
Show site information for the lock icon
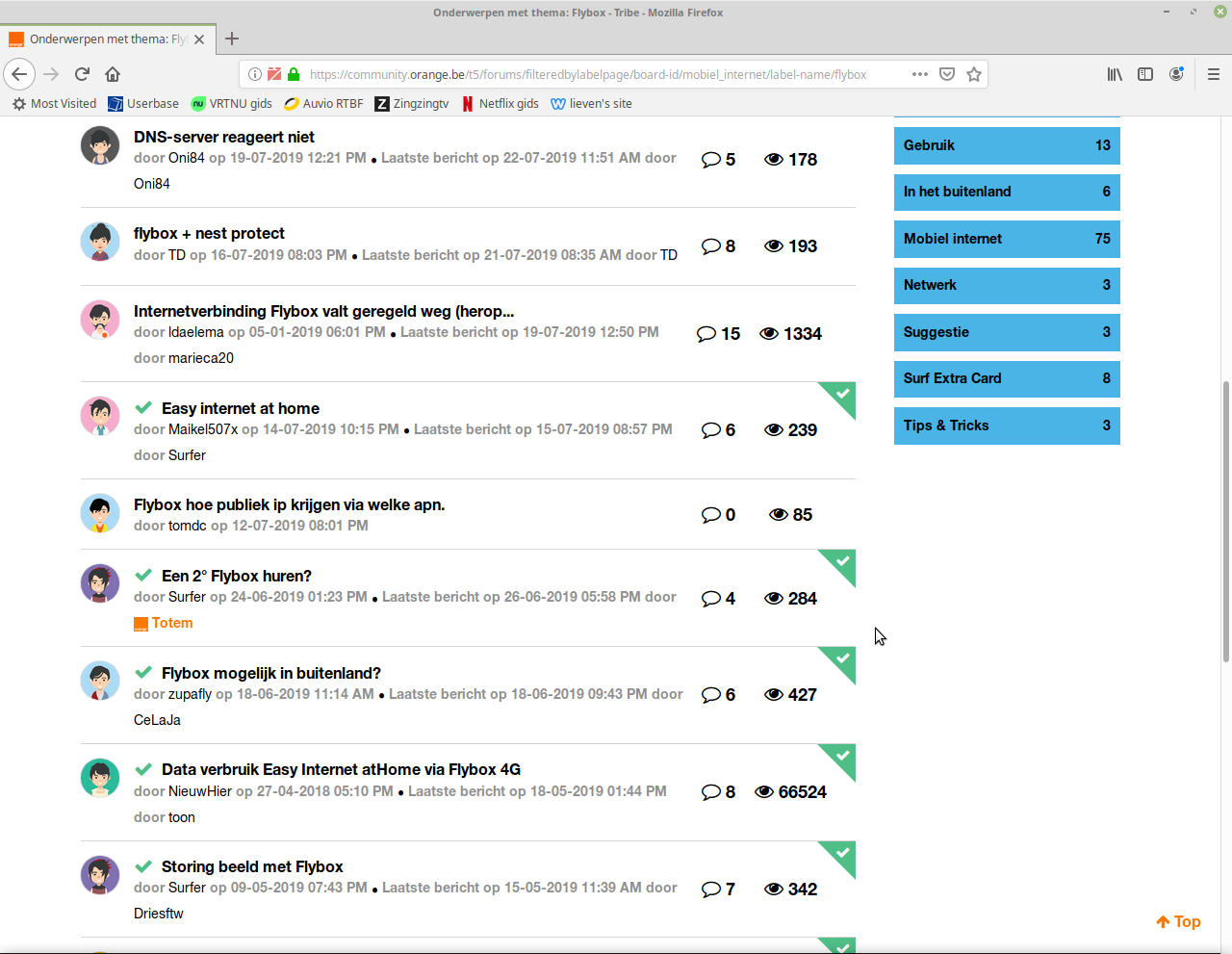294,74
